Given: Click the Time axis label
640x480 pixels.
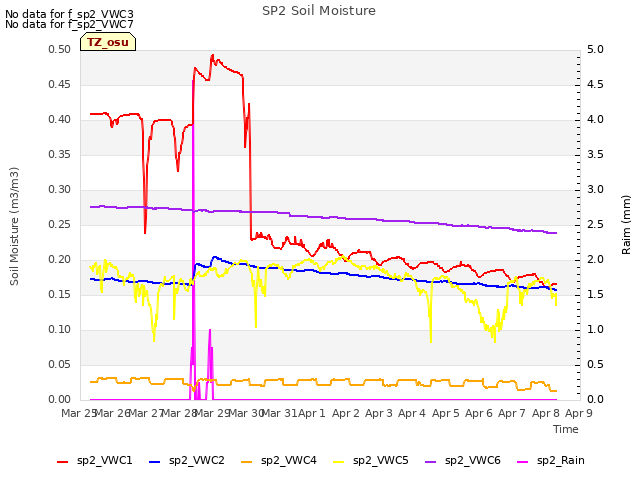Looking at the screenshot, I should pyautogui.click(x=566, y=429).
